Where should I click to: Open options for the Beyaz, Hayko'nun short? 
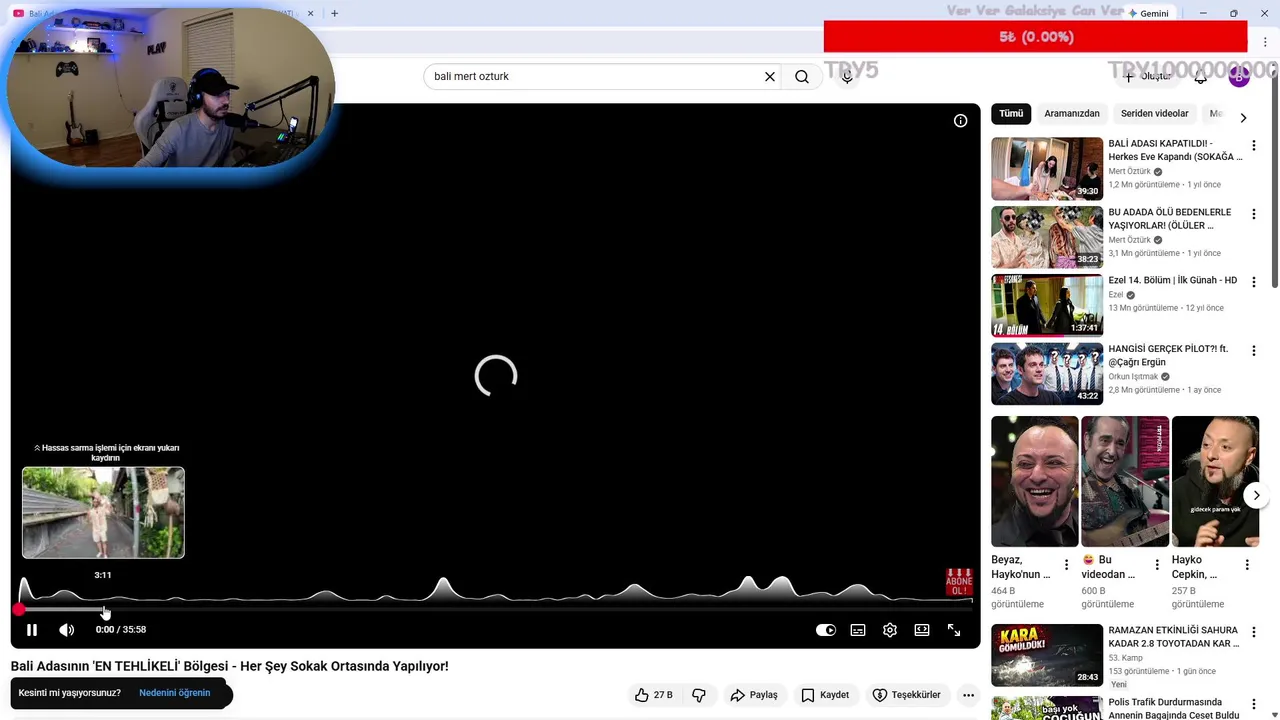[x=1066, y=565]
